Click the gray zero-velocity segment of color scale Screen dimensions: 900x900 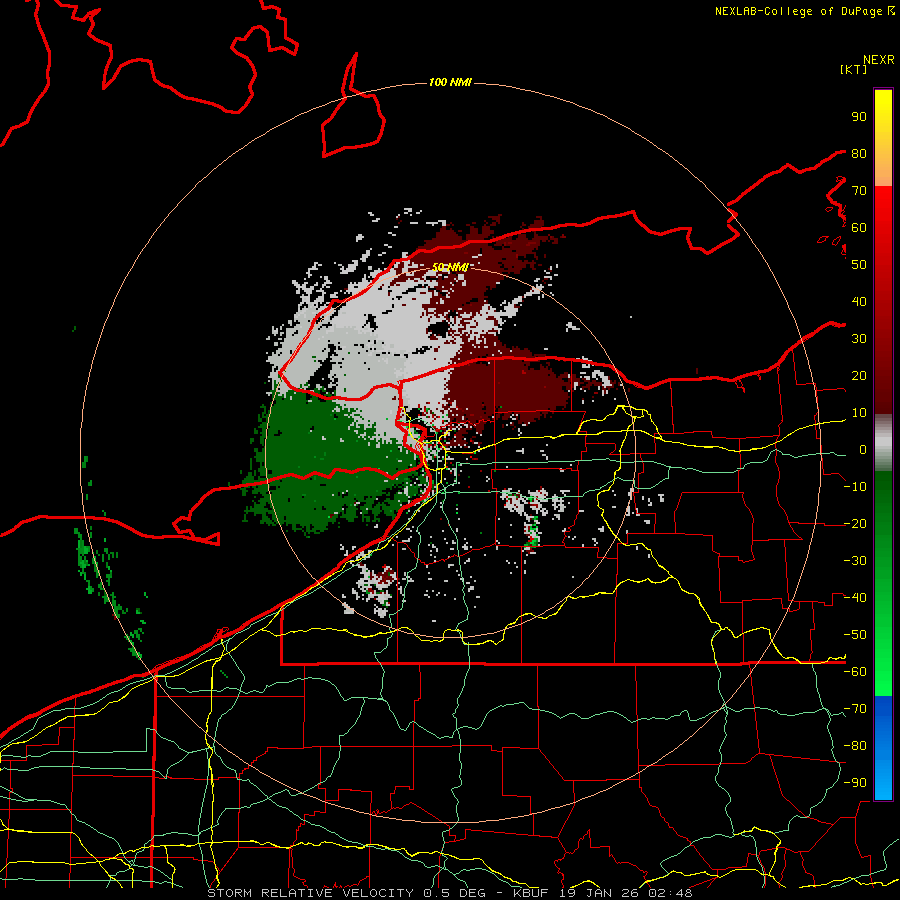[x=883, y=443]
